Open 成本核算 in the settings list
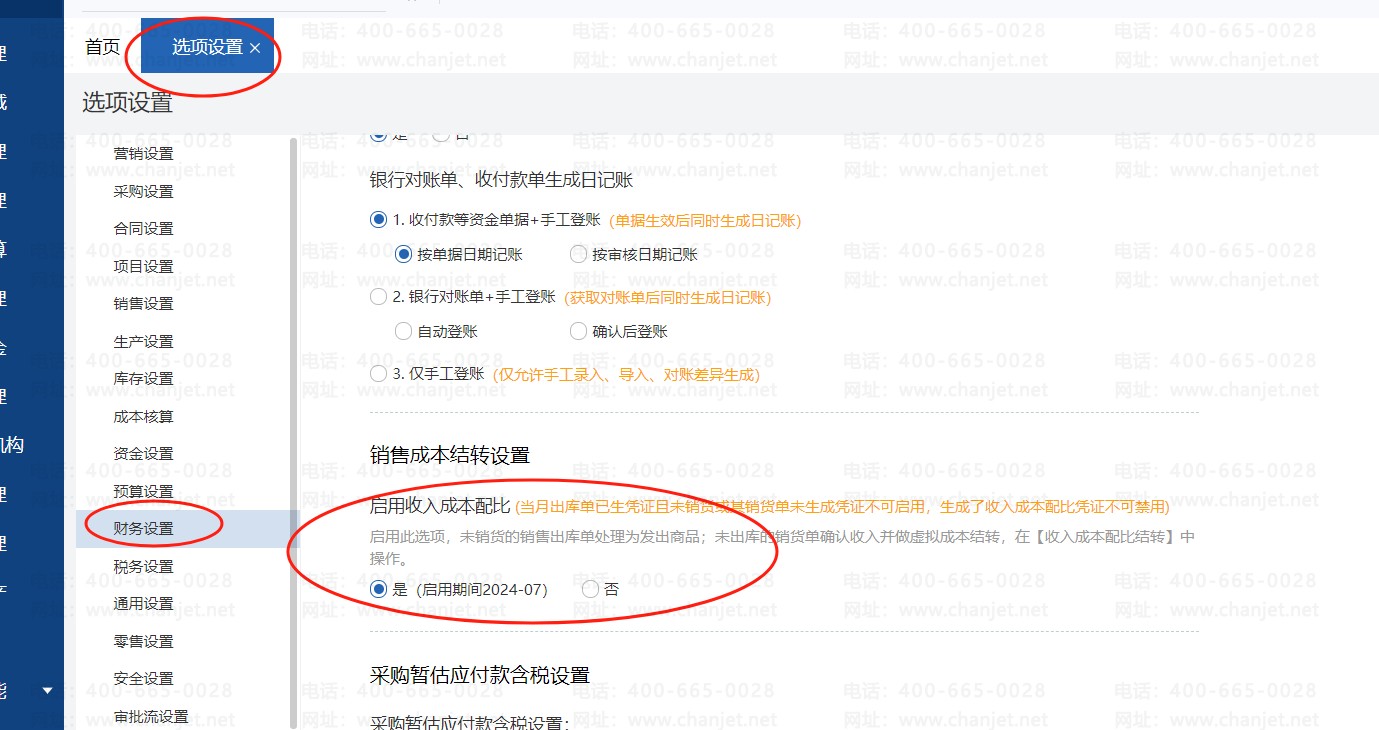The image size is (1379, 730). pos(144,416)
